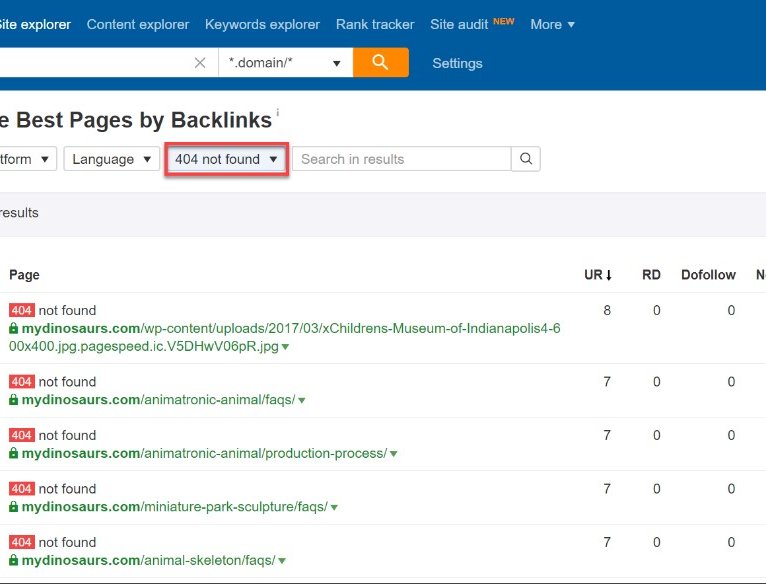Click the Search in results field
The width and height of the screenshot is (766, 584).
401,159
